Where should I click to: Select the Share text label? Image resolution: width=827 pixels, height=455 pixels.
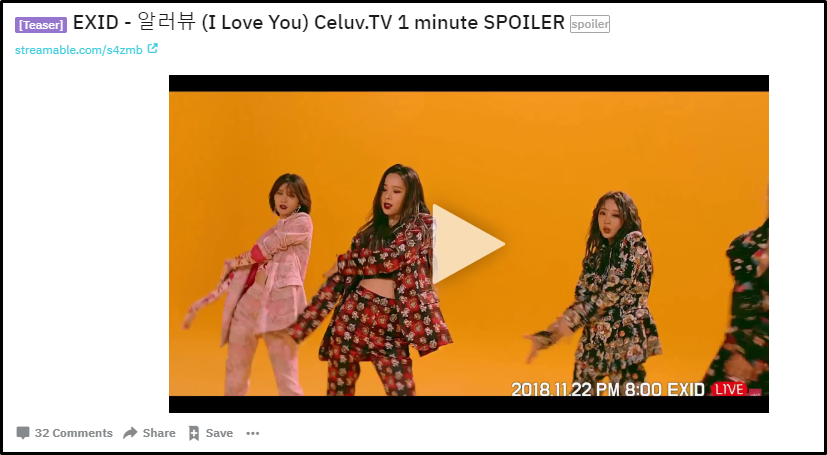click(159, 433)
